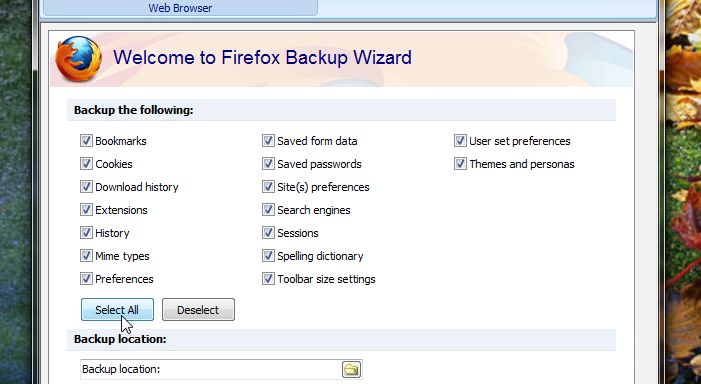Toggle Mime types checkbox

86,256
